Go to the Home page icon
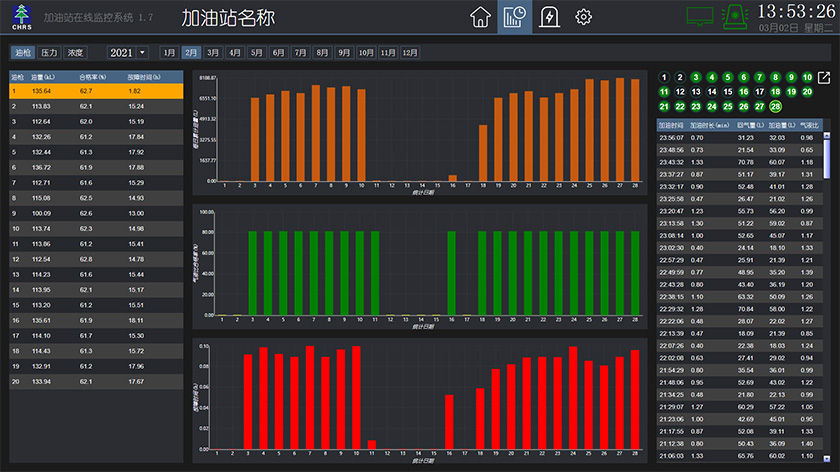The image size is (840, 472). click(x=482, y=17)
